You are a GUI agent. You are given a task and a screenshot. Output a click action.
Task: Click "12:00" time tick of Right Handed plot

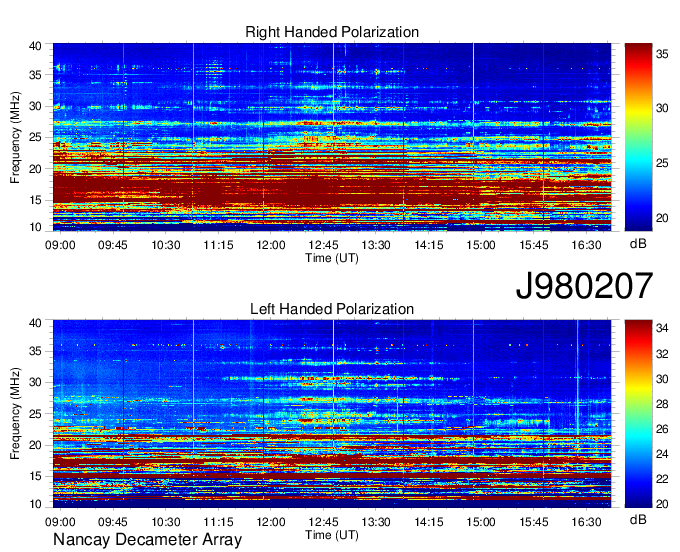pyautogui.click(x=271, y=245)
